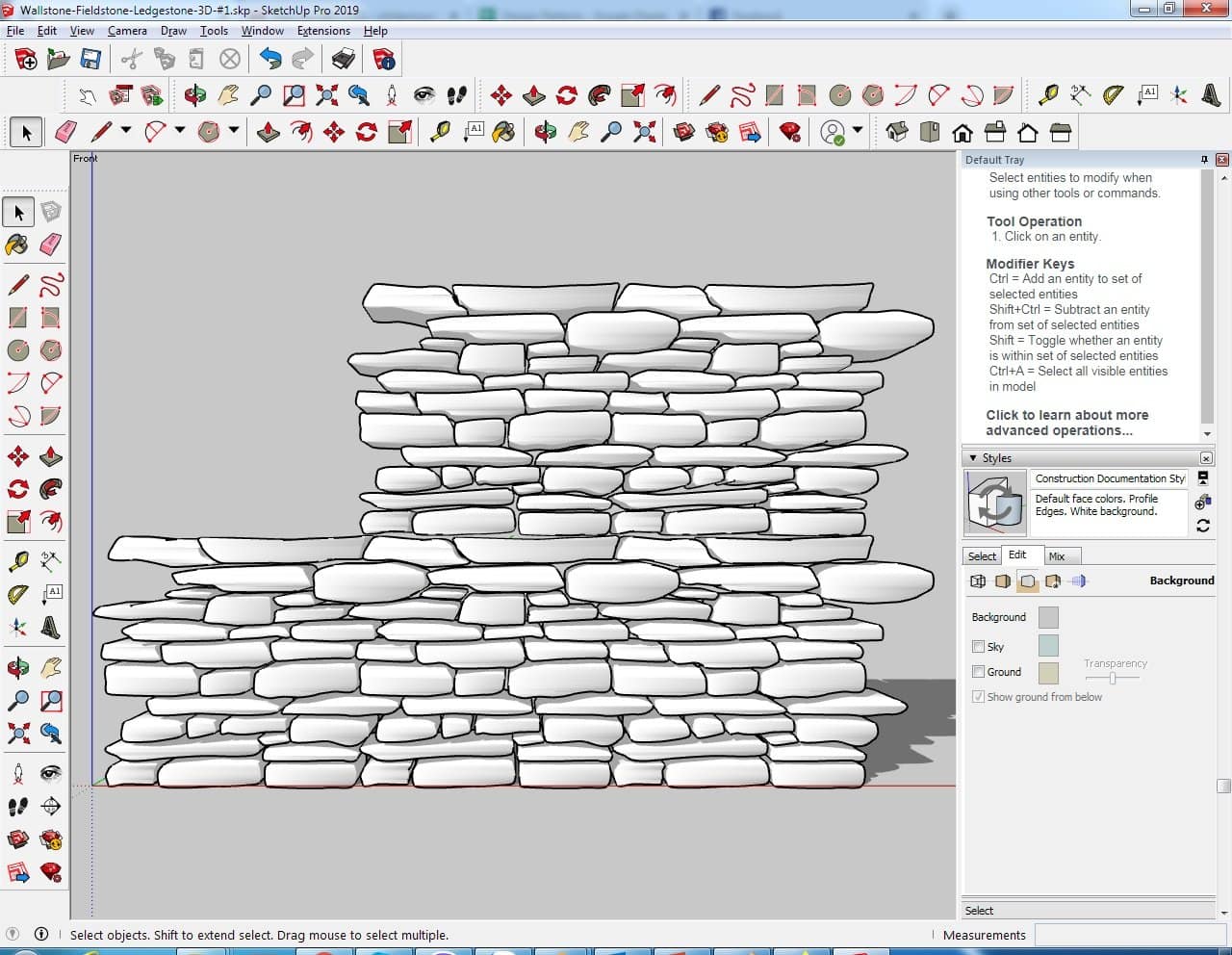This screenshot has height=955, width=1232.
Task: Choose the Tape Measure tool in left toolbar
Action: pos(17,561)
